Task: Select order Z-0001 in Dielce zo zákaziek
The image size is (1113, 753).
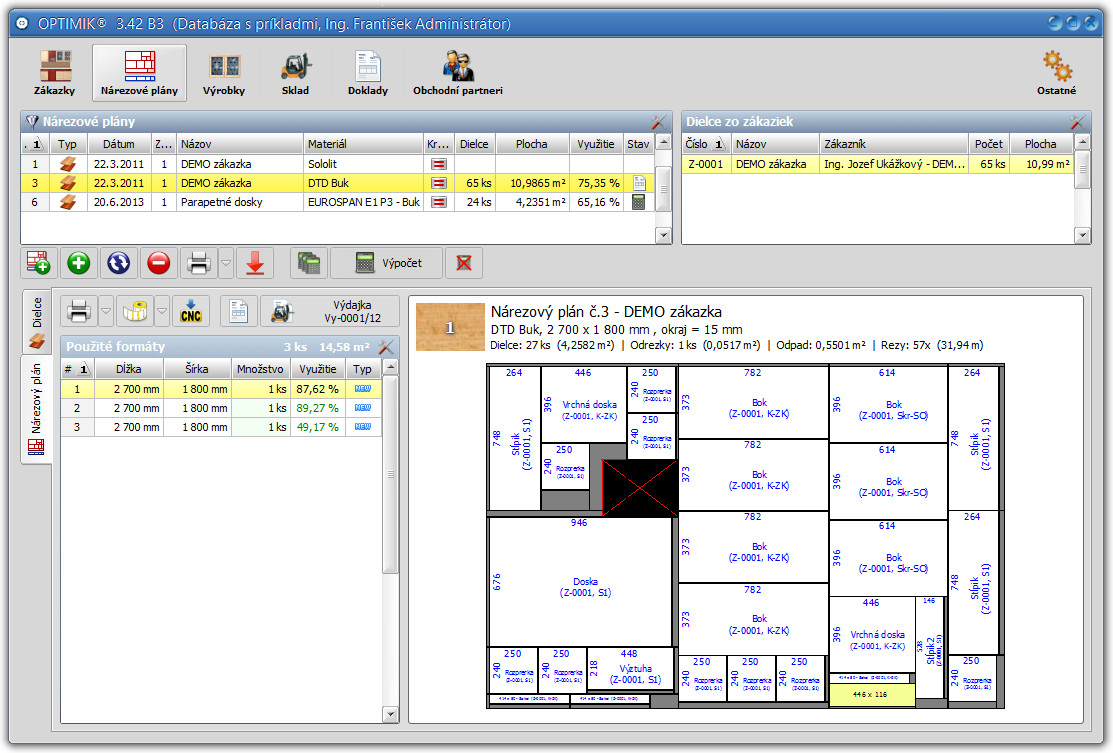Action: point(877,164)
